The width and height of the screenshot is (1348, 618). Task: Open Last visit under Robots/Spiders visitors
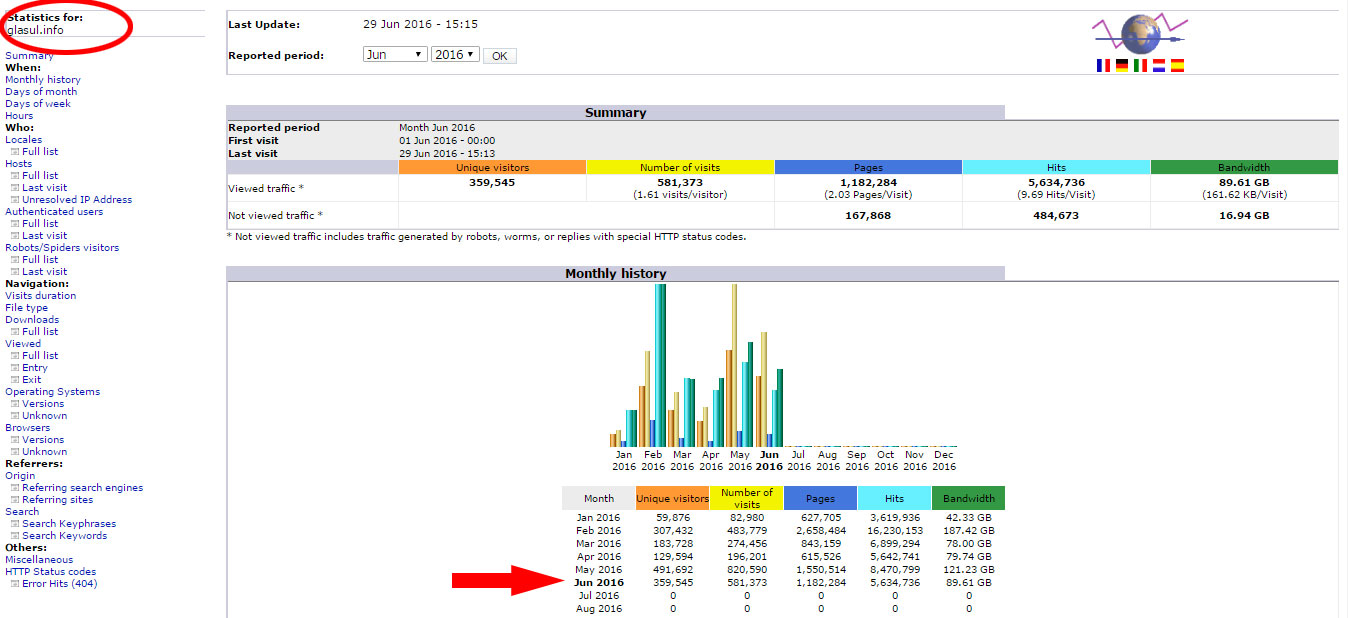(x=45, y=272)
